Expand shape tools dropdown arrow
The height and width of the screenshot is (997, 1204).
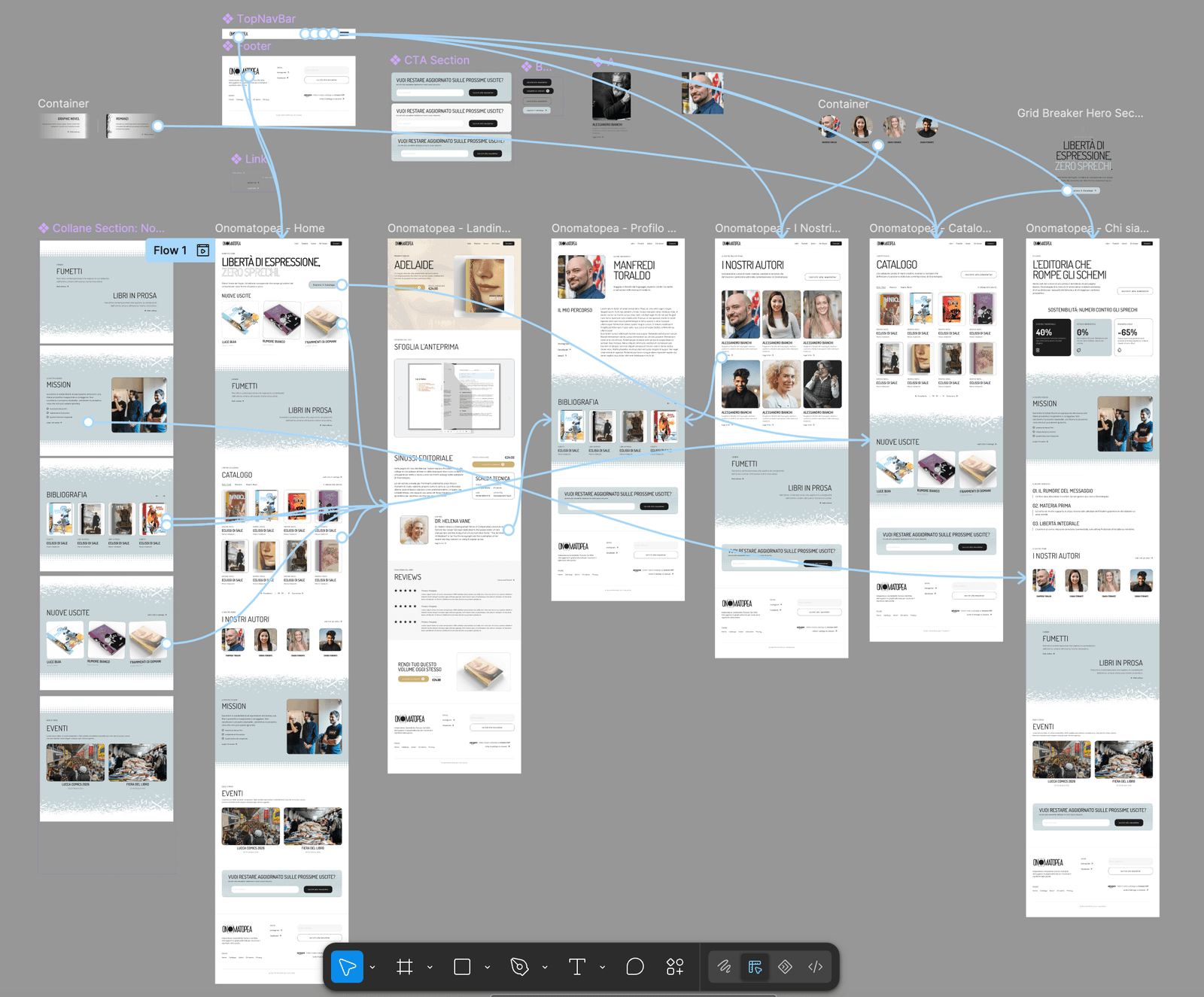pyautogui.click(x=488, y=968)
